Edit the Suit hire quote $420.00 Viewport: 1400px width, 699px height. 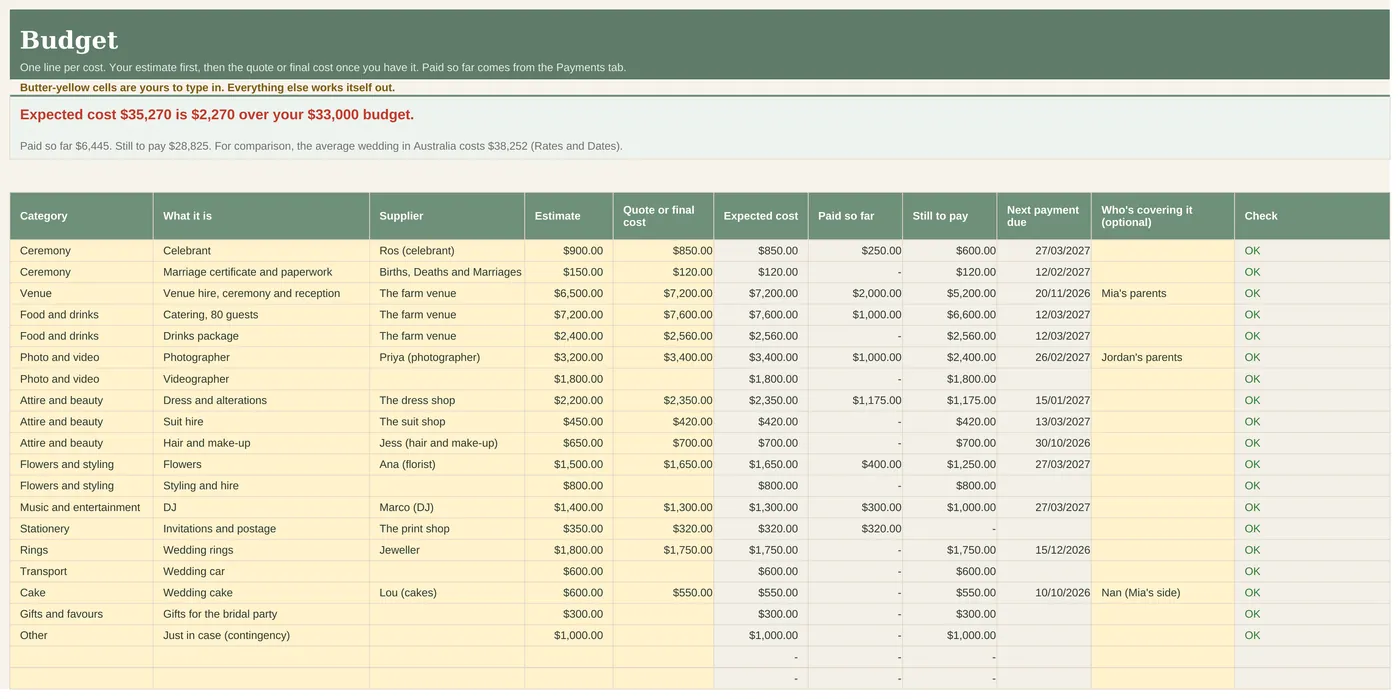(x=663, y=422)
